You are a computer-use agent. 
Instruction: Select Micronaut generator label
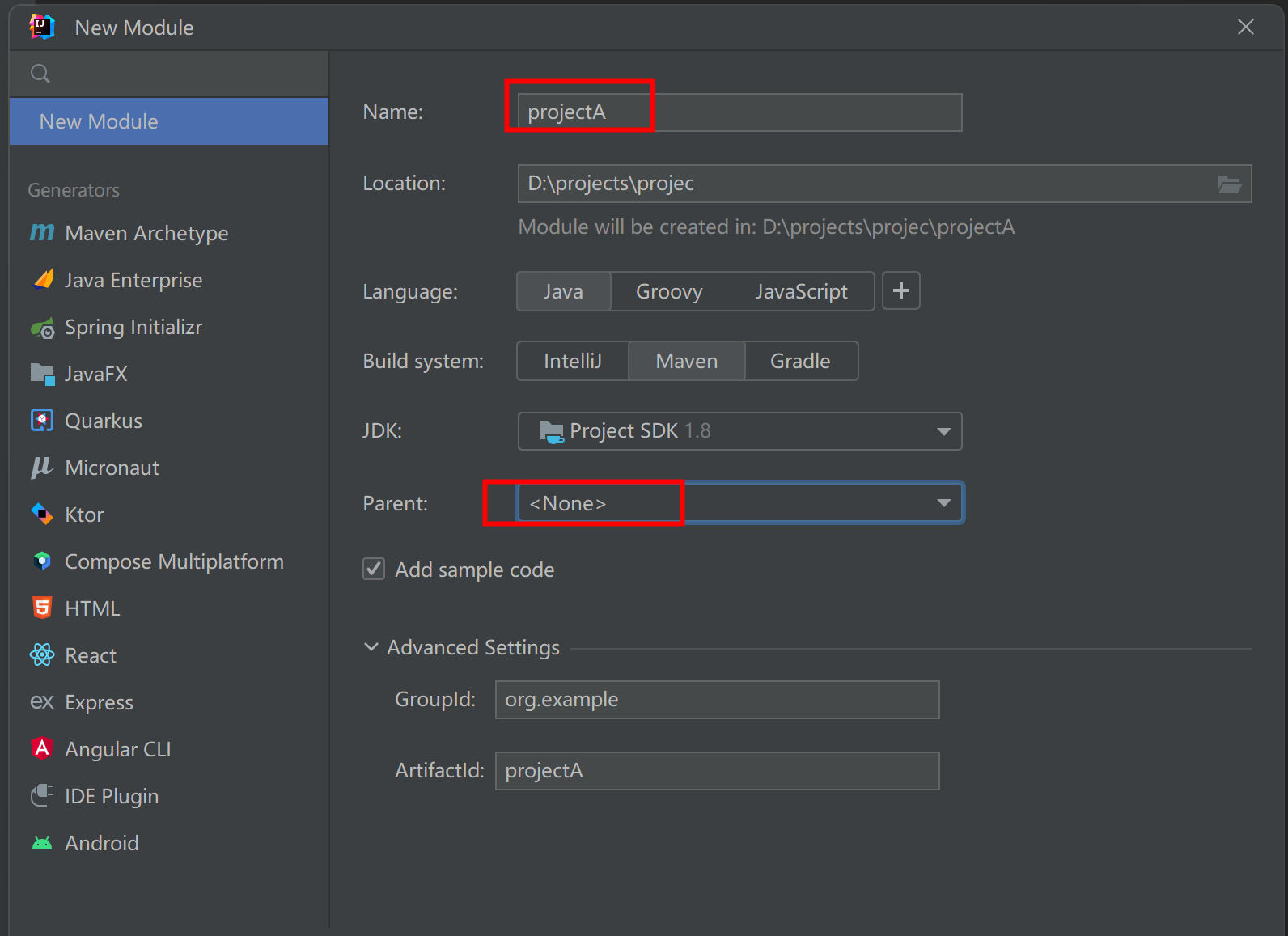[112, 468]
